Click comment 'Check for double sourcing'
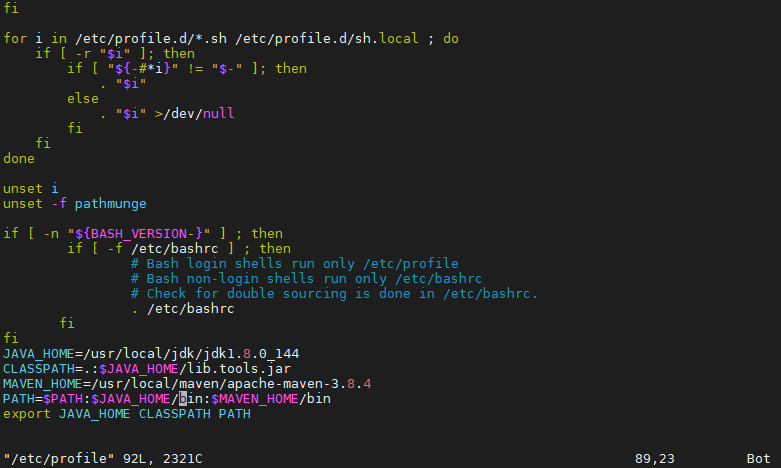 pos(334,293)
